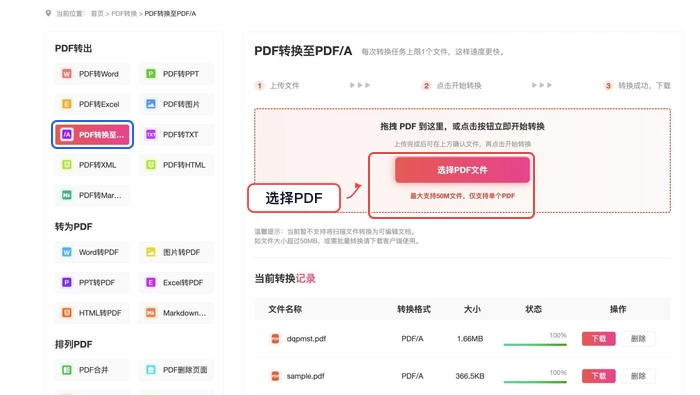Open the PDF转换 breadcrumb link
This screenshot has height=395, width=700.
click(x=124, y=14)
